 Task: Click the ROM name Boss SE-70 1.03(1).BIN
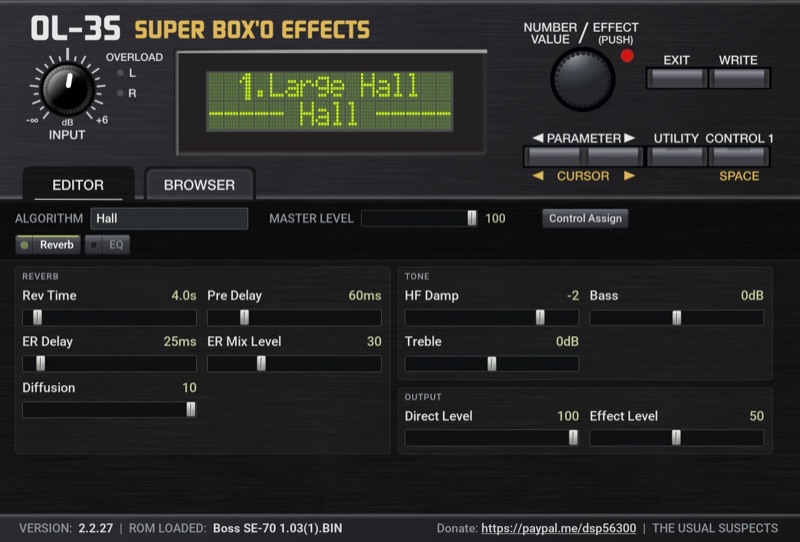point(278,528)
